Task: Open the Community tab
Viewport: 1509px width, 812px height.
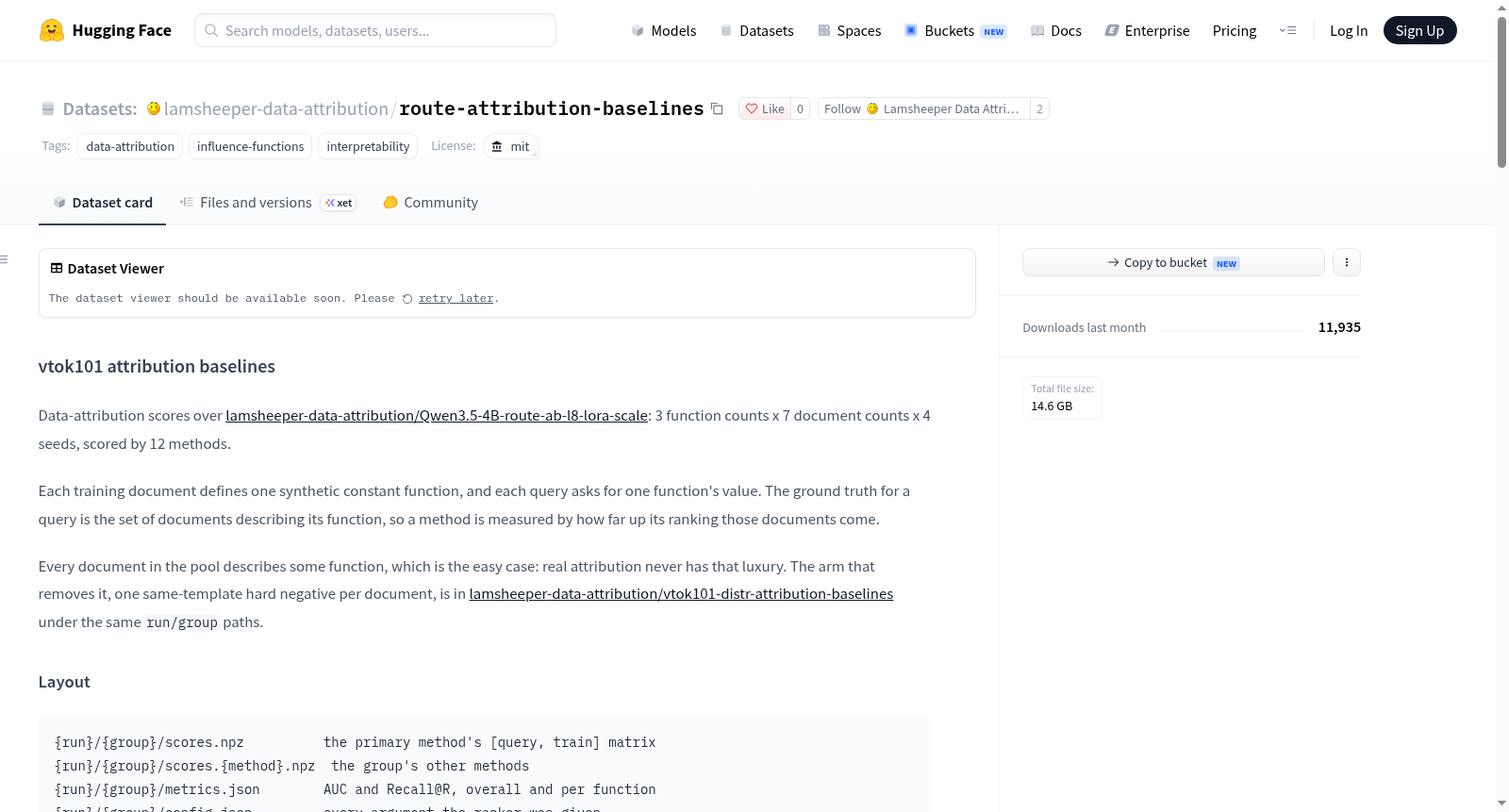Action: (x=431, y=203)
